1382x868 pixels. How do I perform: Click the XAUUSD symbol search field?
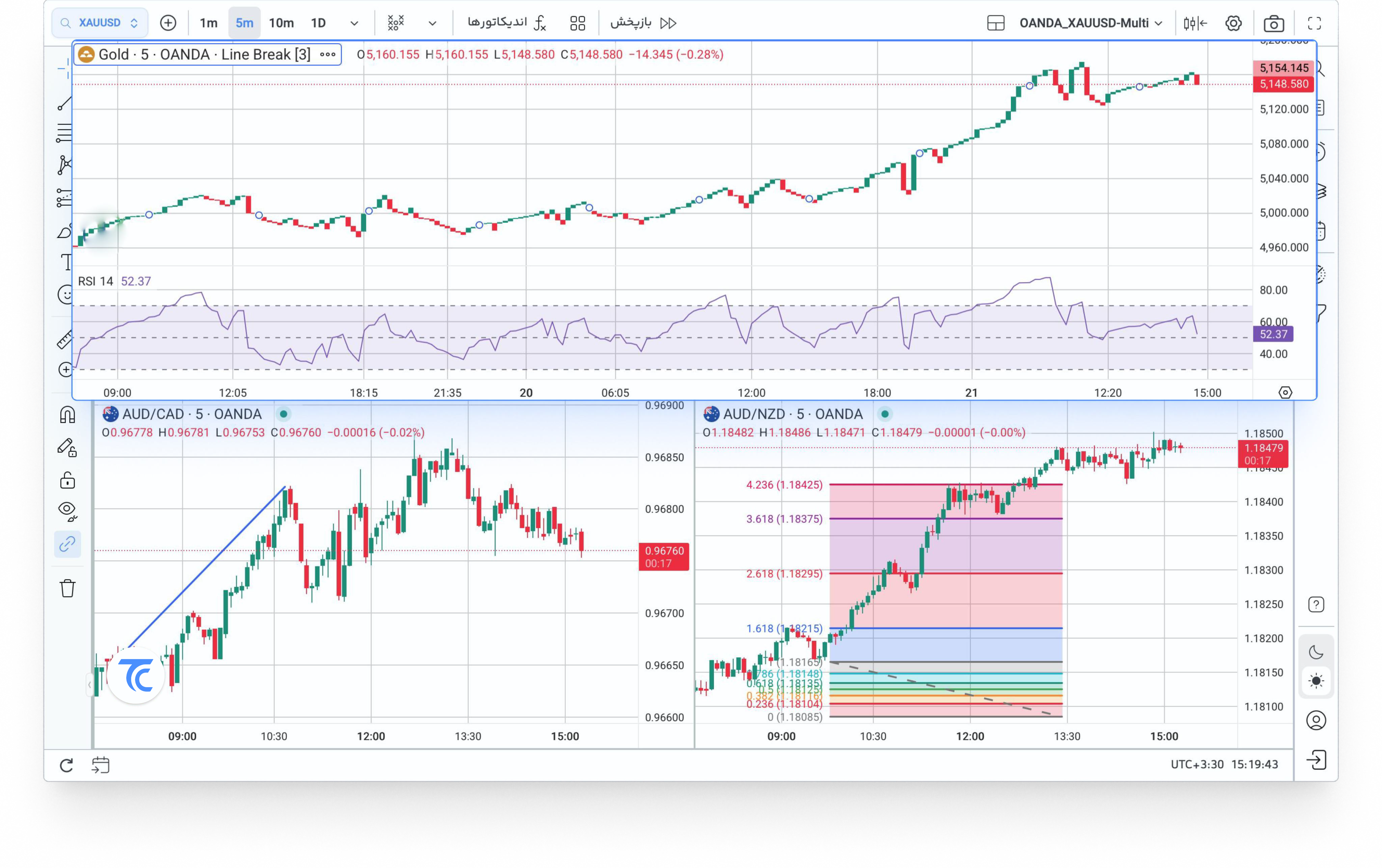pos(100,23)
